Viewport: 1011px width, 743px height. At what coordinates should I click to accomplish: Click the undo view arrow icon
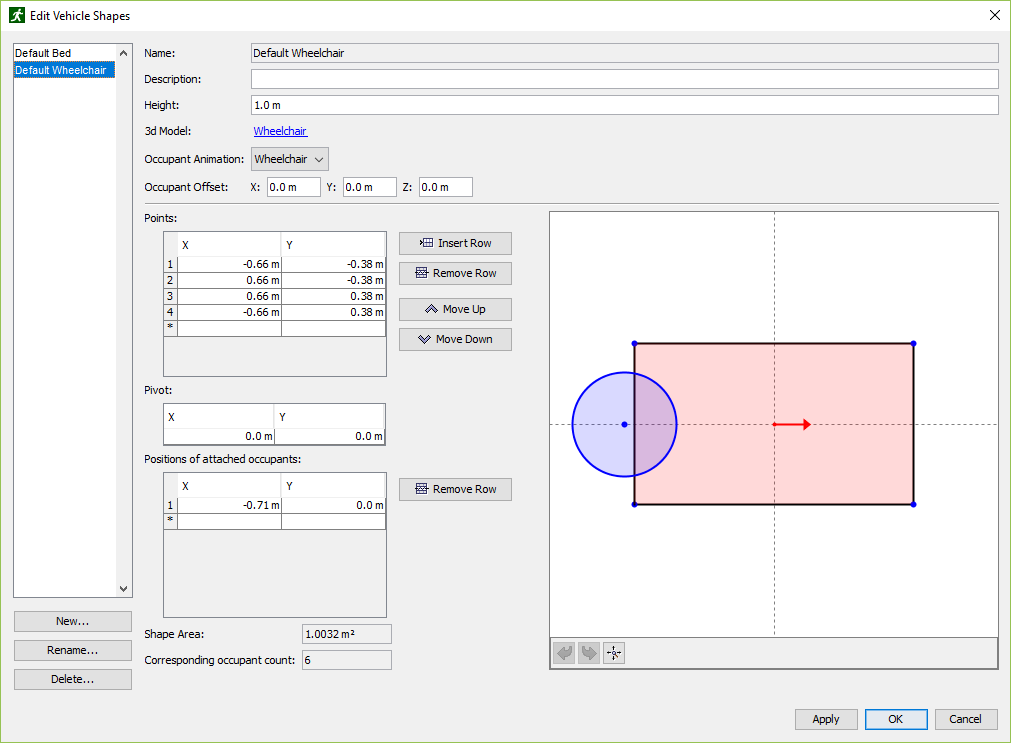click(x=564, y=653)
